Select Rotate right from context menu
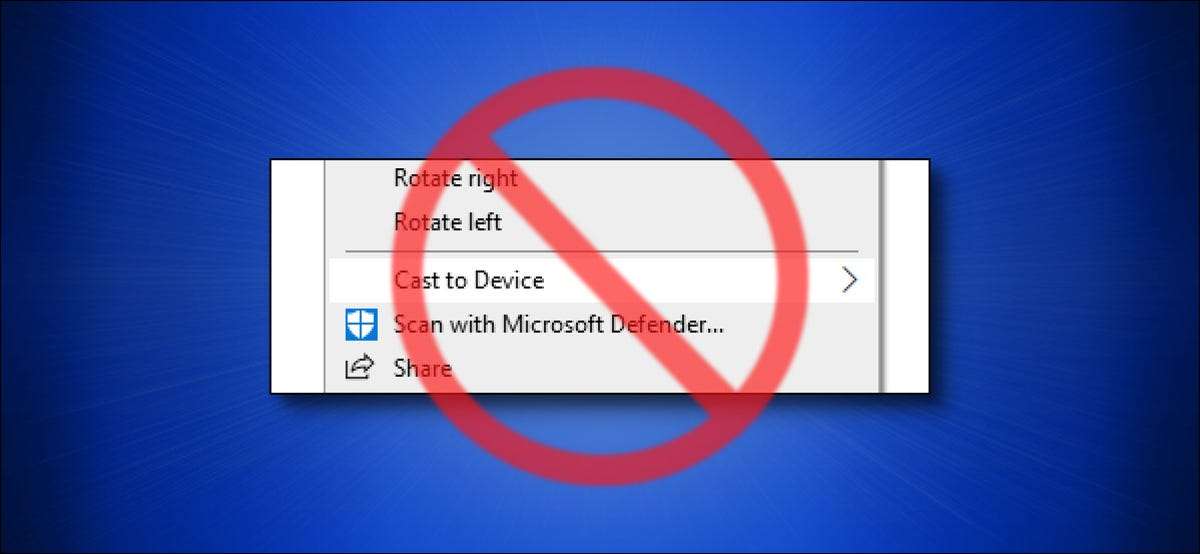The image size is (1200, 554). point(456,178)
